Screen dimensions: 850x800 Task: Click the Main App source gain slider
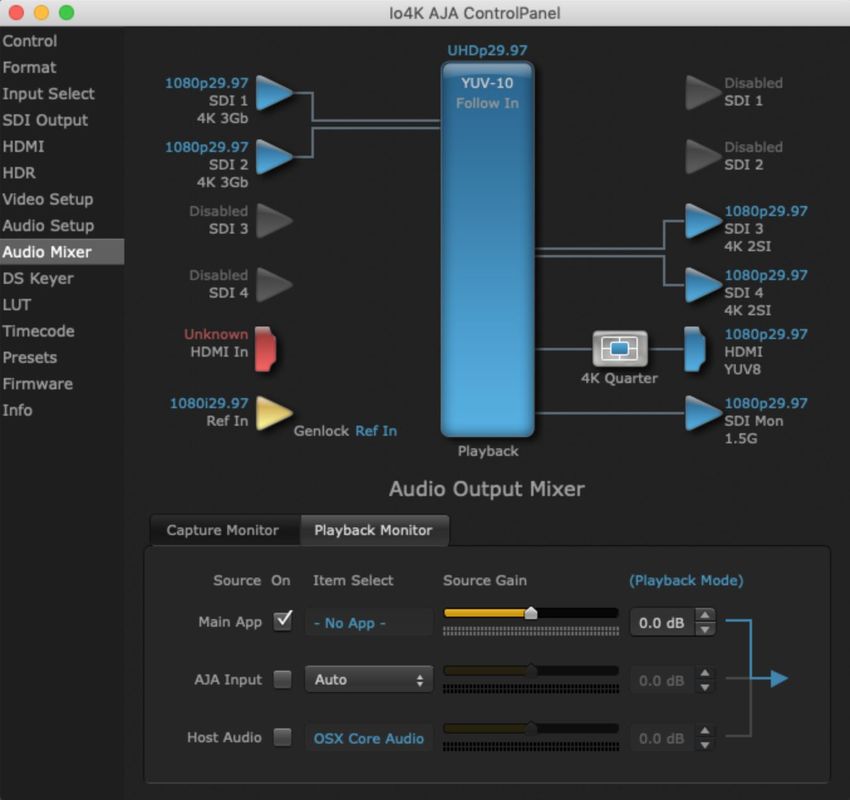click(531, 613)
